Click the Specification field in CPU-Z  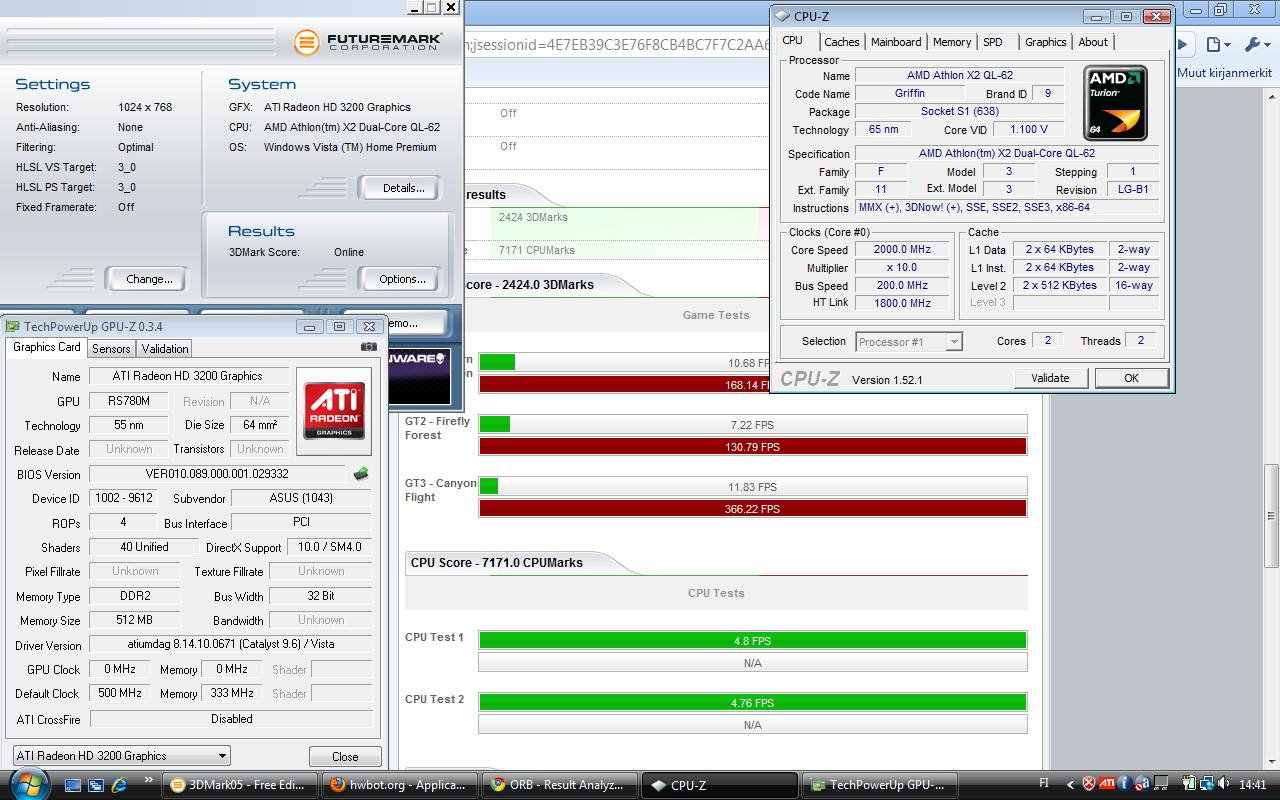pos(1007,154)
